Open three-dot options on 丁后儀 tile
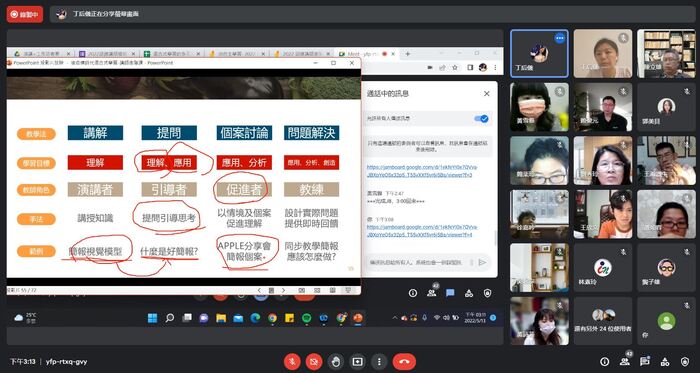Screen dimensions: 700x373 click(x=559, y=38)
